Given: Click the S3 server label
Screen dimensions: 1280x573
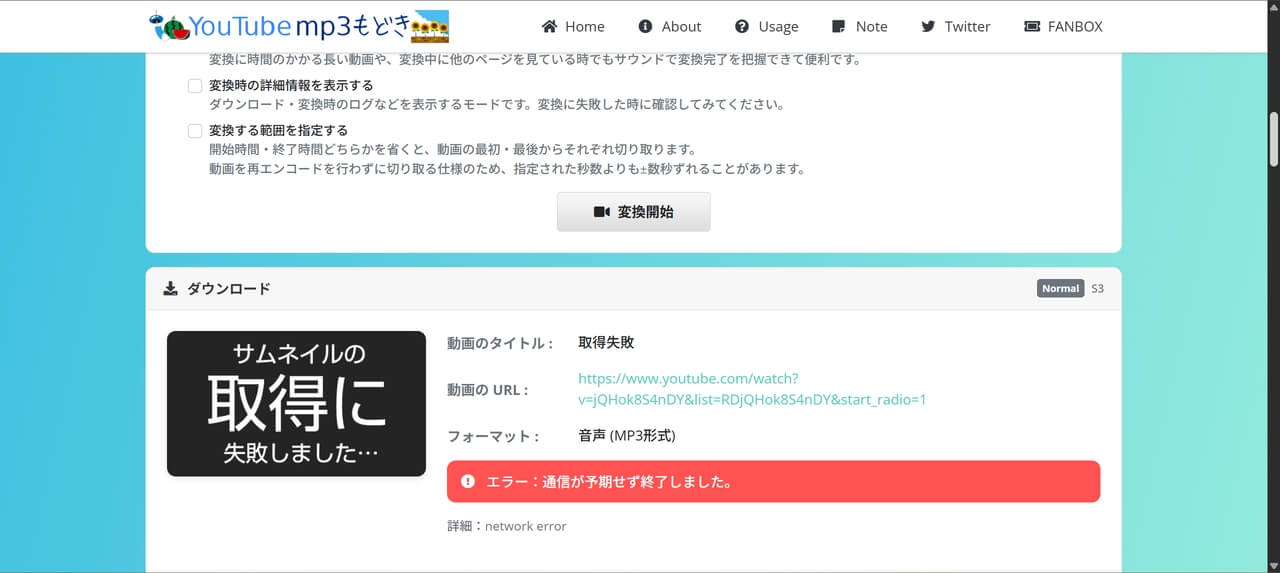Looking at the screenshot, I should pos(1097,289).
